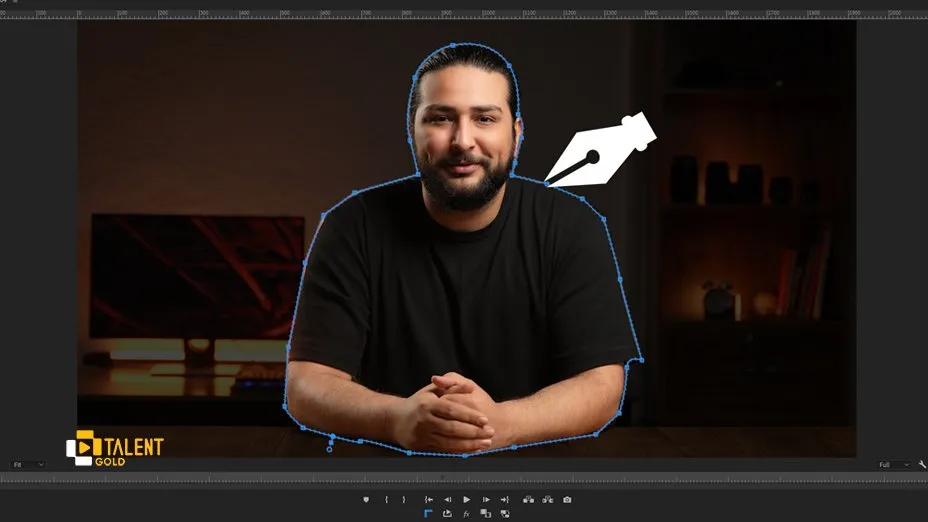Click the Mark Out bracket icon
928x522 pixels.
[x=404, y=499]
